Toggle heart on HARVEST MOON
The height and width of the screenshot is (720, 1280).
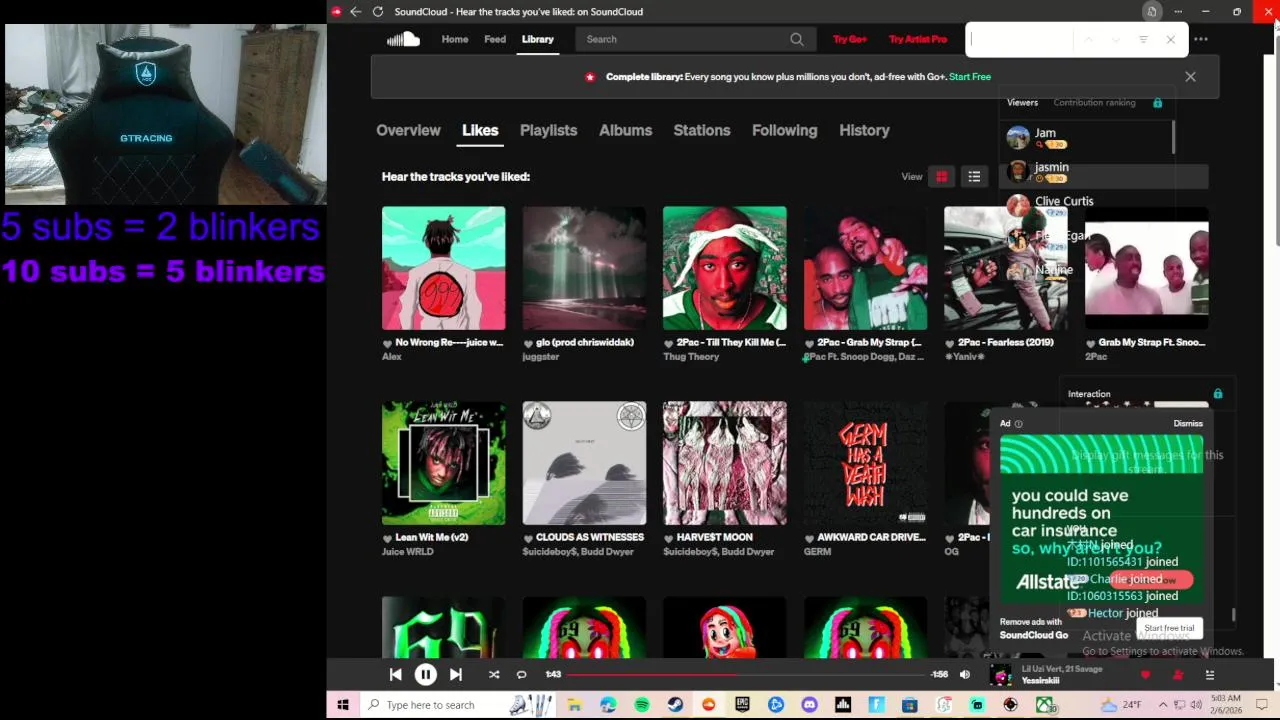(x=669, y=538)
